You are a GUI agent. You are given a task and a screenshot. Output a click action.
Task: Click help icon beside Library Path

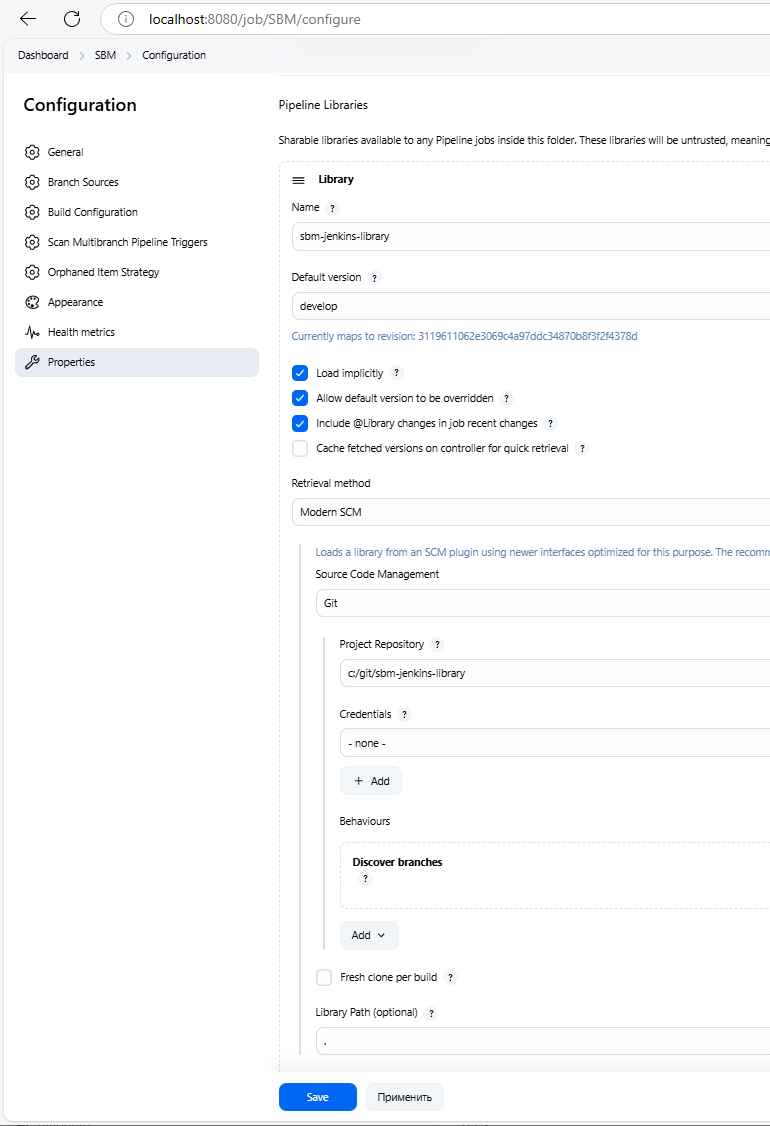tap(431, 1013)
